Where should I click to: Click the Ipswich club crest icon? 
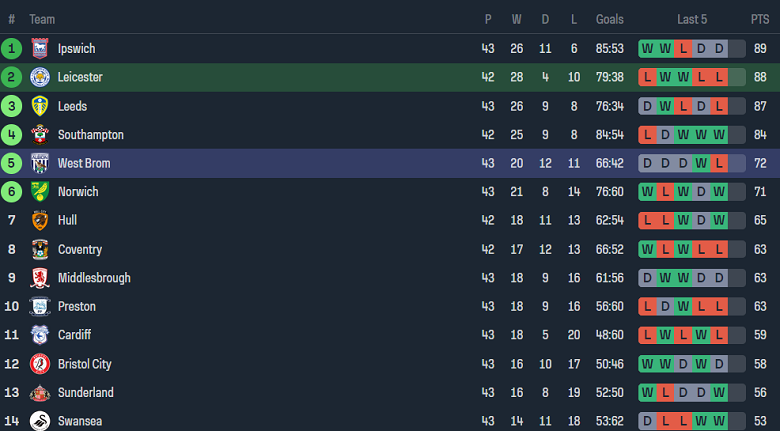click(x=40, y=48)
